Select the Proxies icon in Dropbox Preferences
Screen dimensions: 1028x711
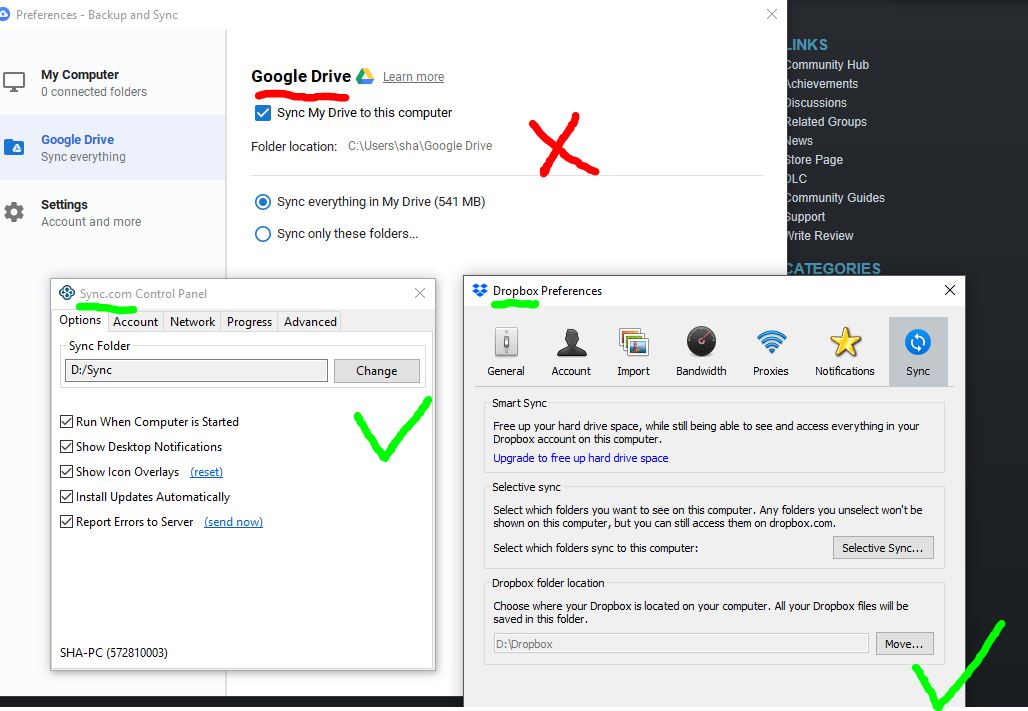pyautogui.click(x=770, y=350)
